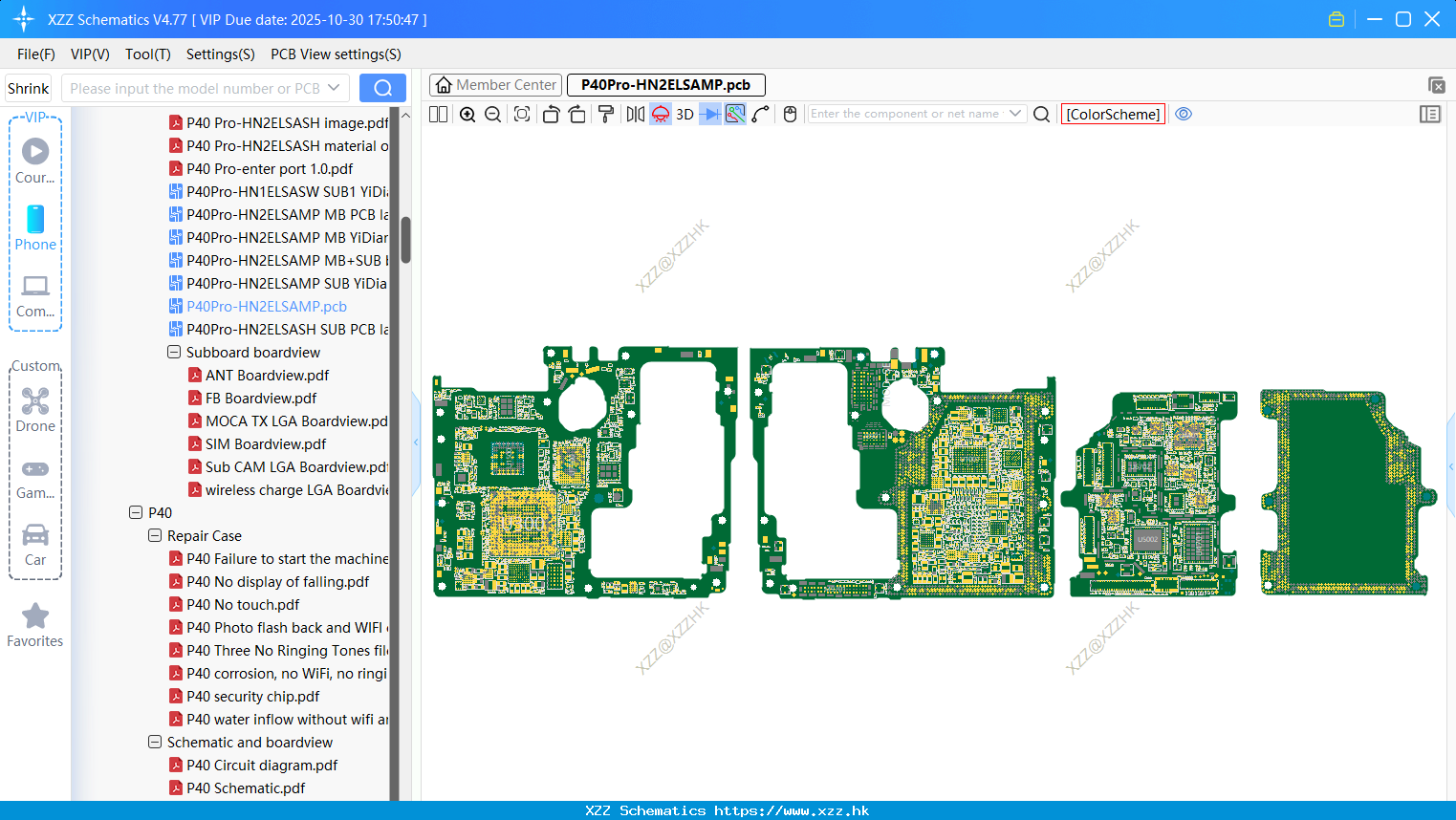Toggle the eye visibility icon
The height and width of the screenshot is (820, 1456).
click(x=1184, y=114)
